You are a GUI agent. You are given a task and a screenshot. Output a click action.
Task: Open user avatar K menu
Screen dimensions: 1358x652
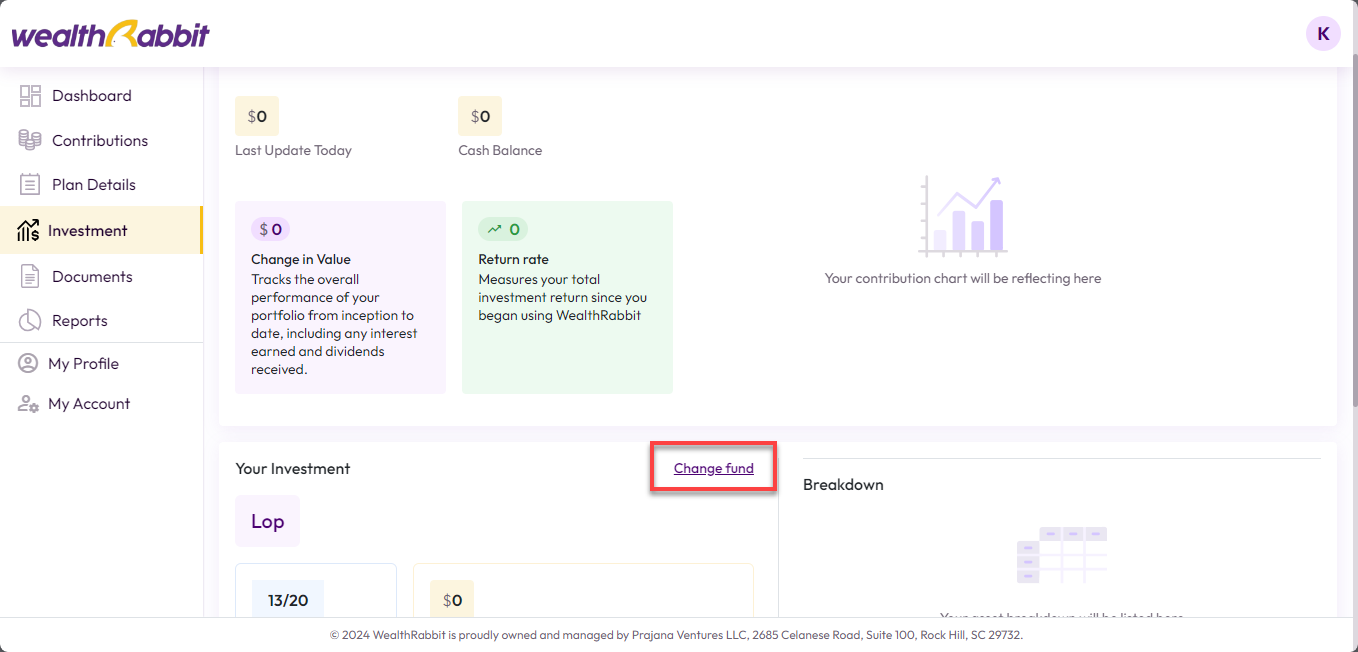point(1323,34)
